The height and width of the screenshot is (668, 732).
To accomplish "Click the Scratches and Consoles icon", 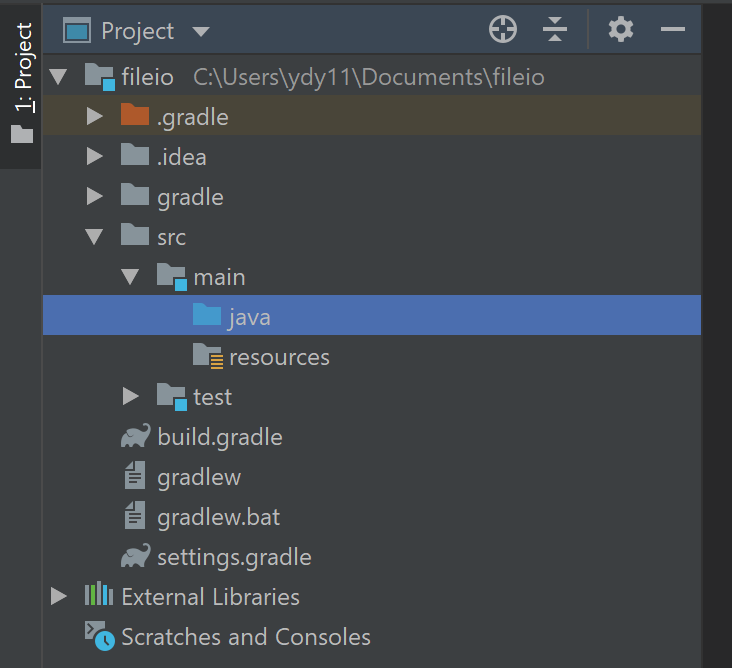I will pos(100,636).
